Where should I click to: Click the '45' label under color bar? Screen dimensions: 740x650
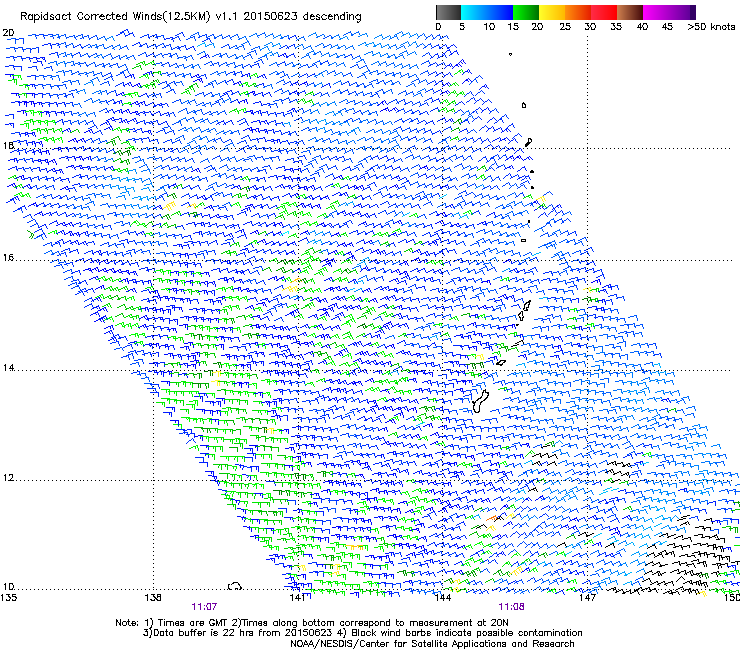(x=667, y=27)
